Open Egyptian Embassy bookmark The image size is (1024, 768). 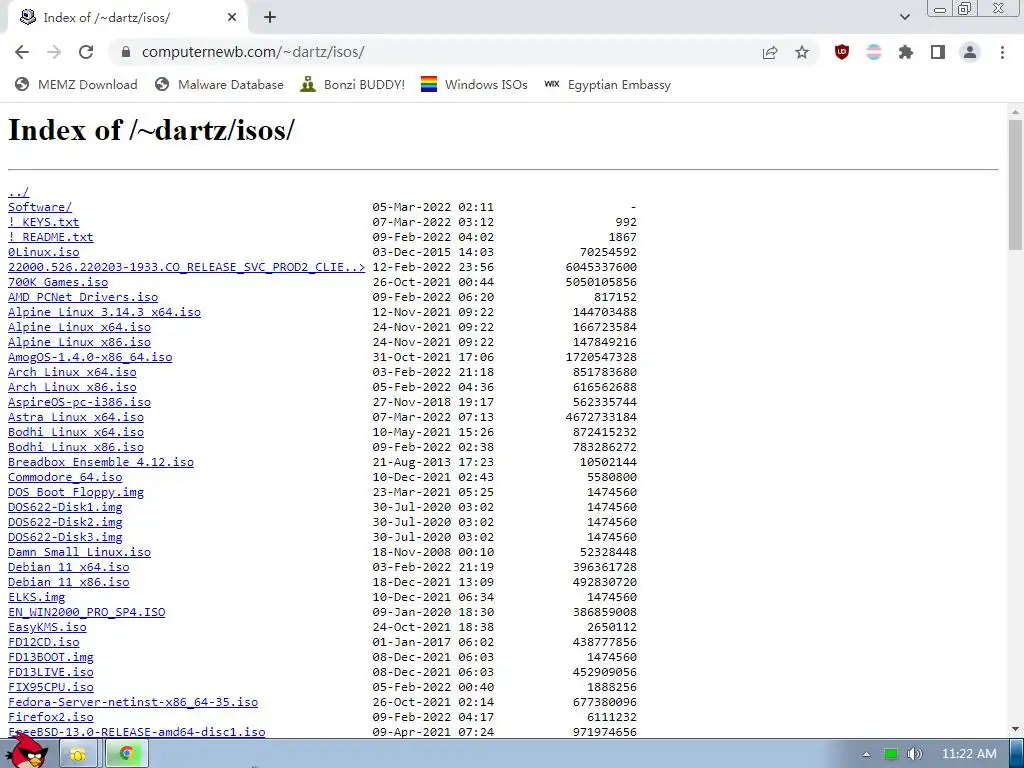pos(607,84)
